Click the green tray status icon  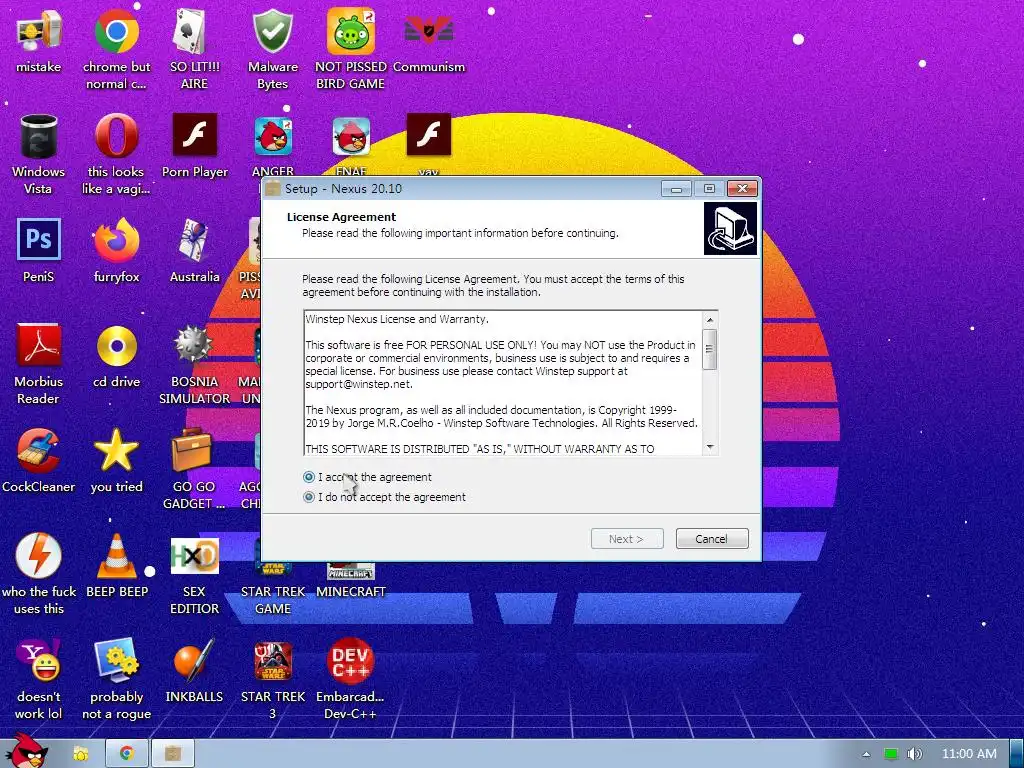point(891,754)
